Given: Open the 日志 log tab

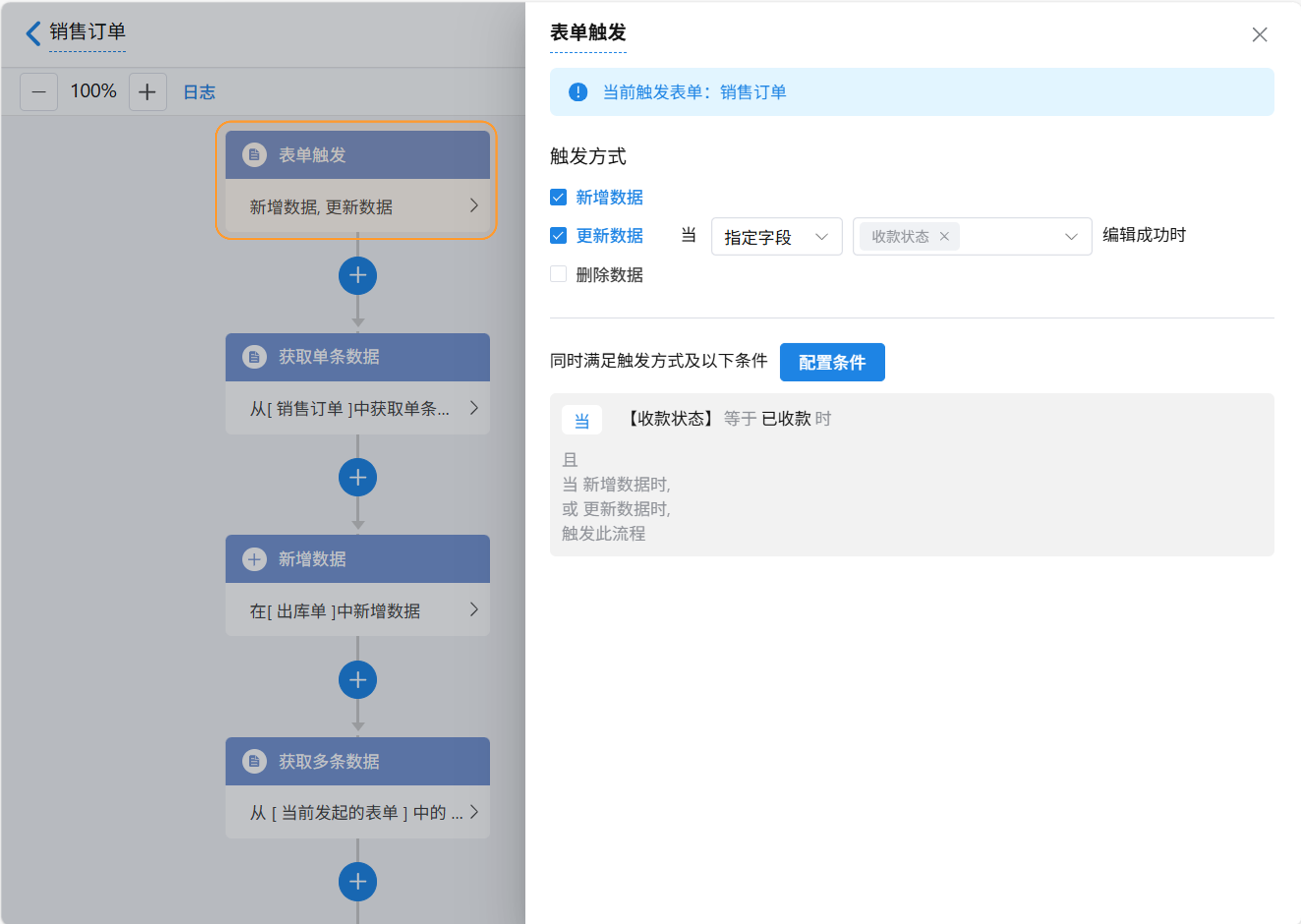Looking at the screenshot, I should coord(199,92).
